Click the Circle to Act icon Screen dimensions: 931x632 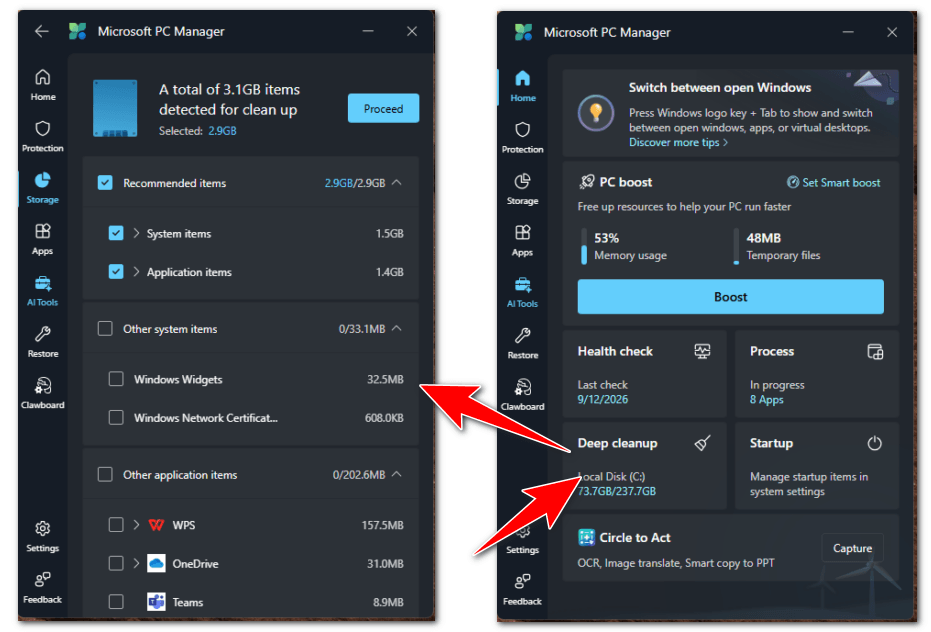[586, 538]
